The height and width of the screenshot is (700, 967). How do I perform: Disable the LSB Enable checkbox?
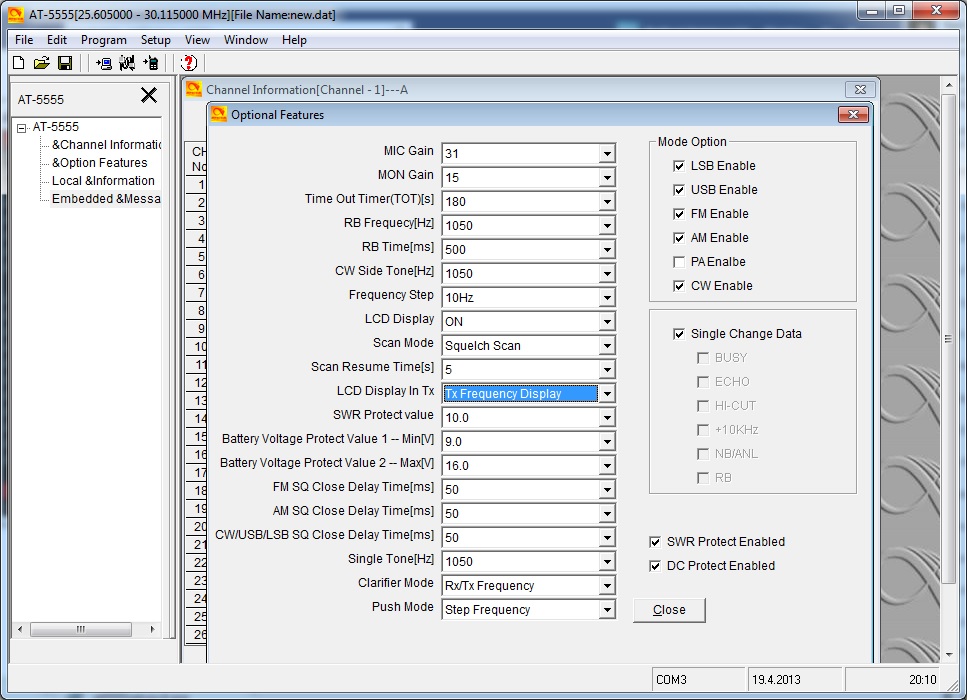click(680, 166)
